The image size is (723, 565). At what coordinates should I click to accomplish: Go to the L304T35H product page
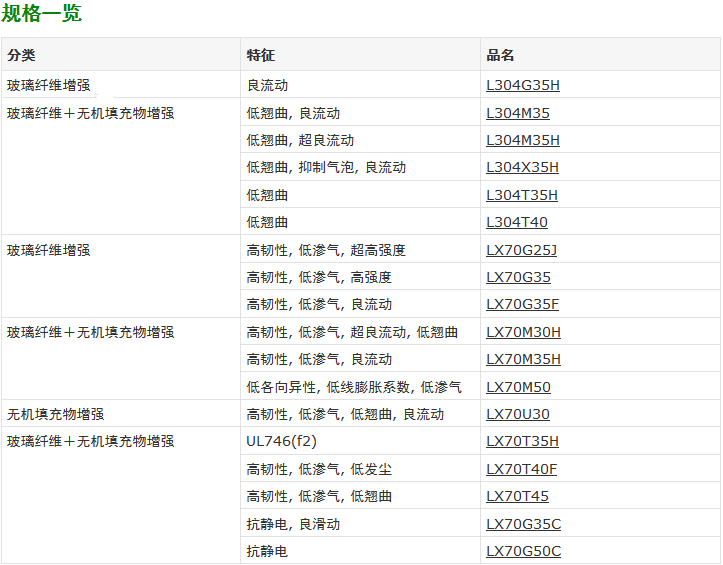522,195
